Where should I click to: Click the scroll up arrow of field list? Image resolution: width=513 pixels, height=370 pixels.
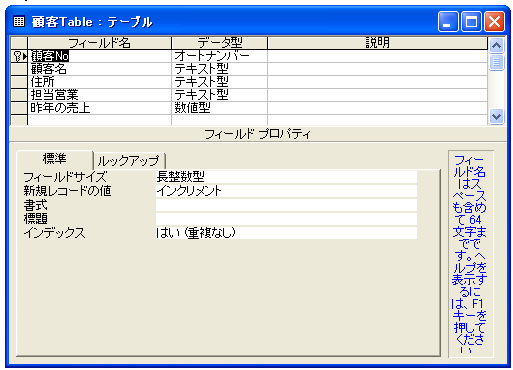coord(496,45)
